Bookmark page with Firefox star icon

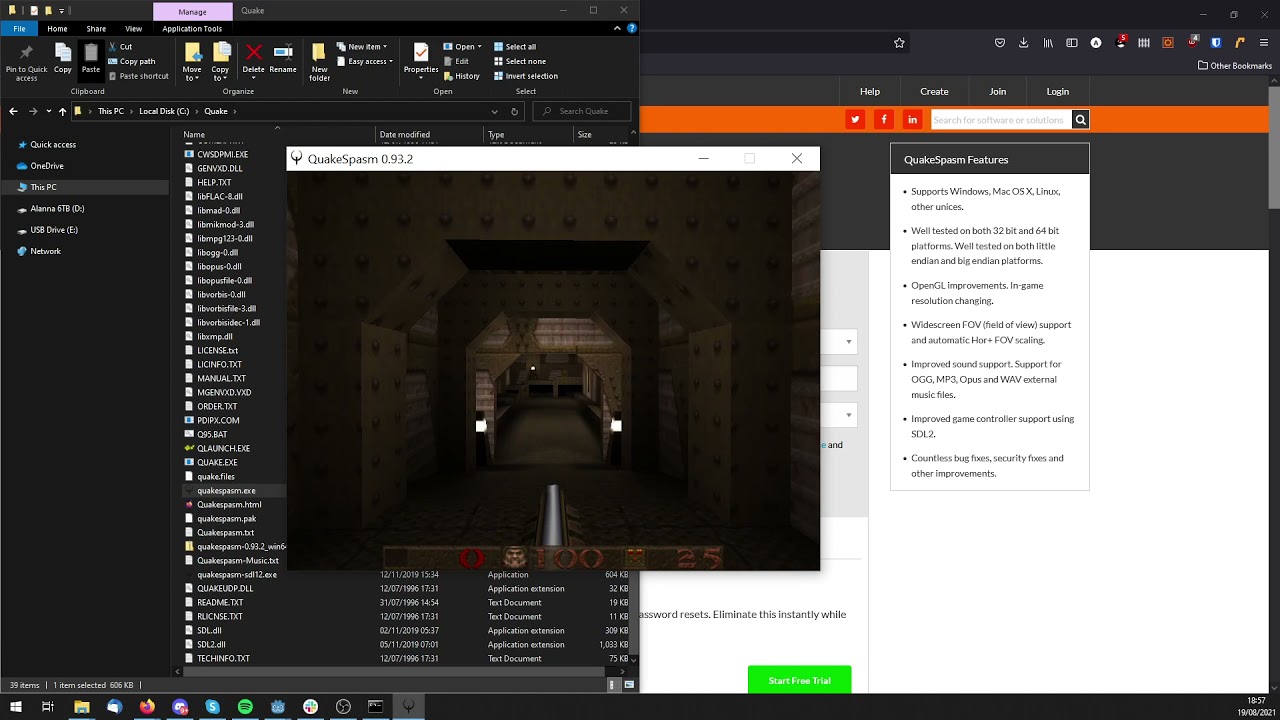[899, 43]
